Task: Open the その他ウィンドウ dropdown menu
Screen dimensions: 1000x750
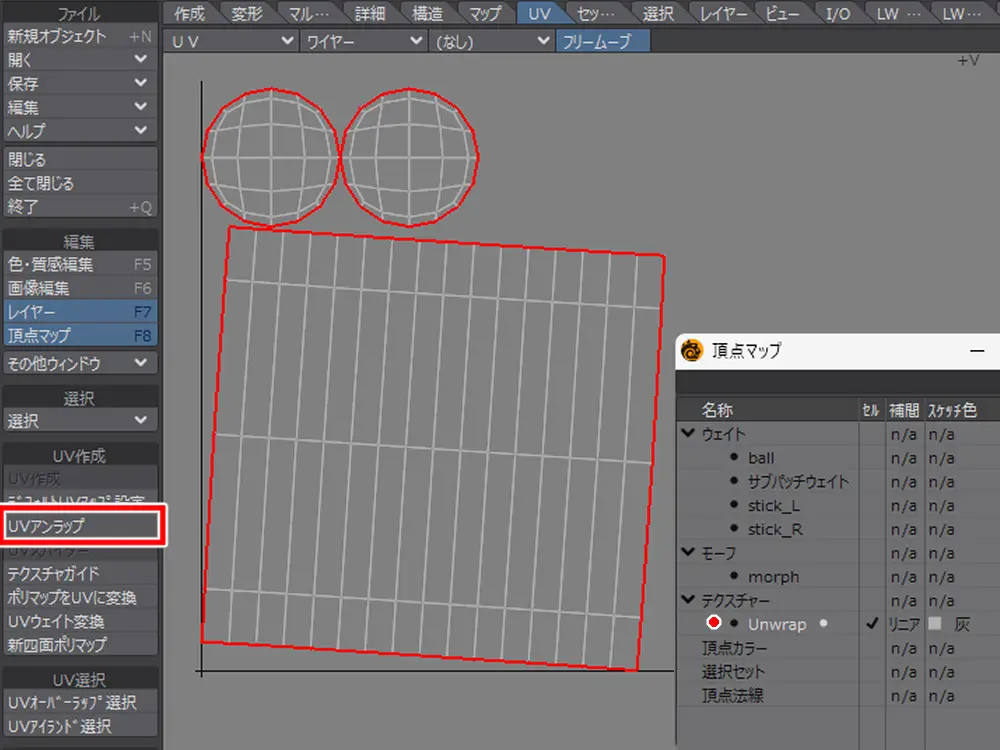Action: tap(80, 364)
